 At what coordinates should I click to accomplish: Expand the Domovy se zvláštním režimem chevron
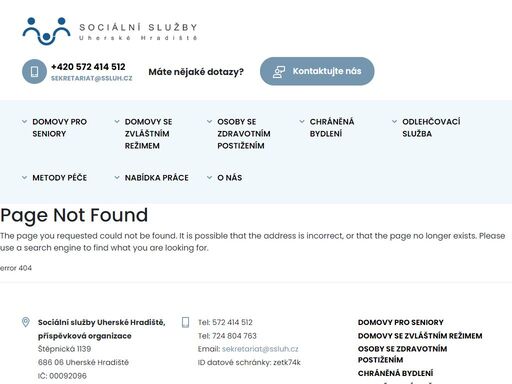117,122
